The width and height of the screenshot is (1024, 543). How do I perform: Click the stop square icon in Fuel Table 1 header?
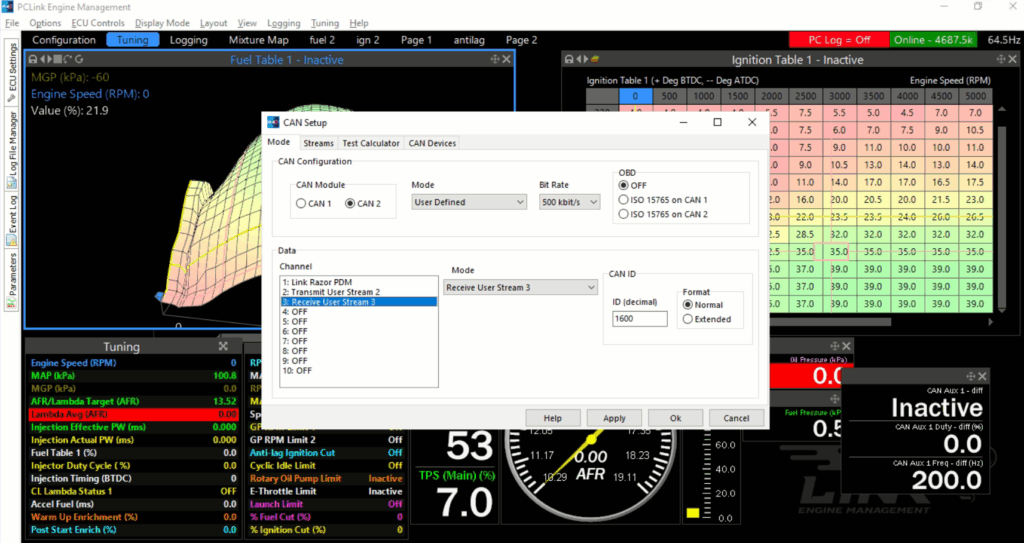point(57,59)
